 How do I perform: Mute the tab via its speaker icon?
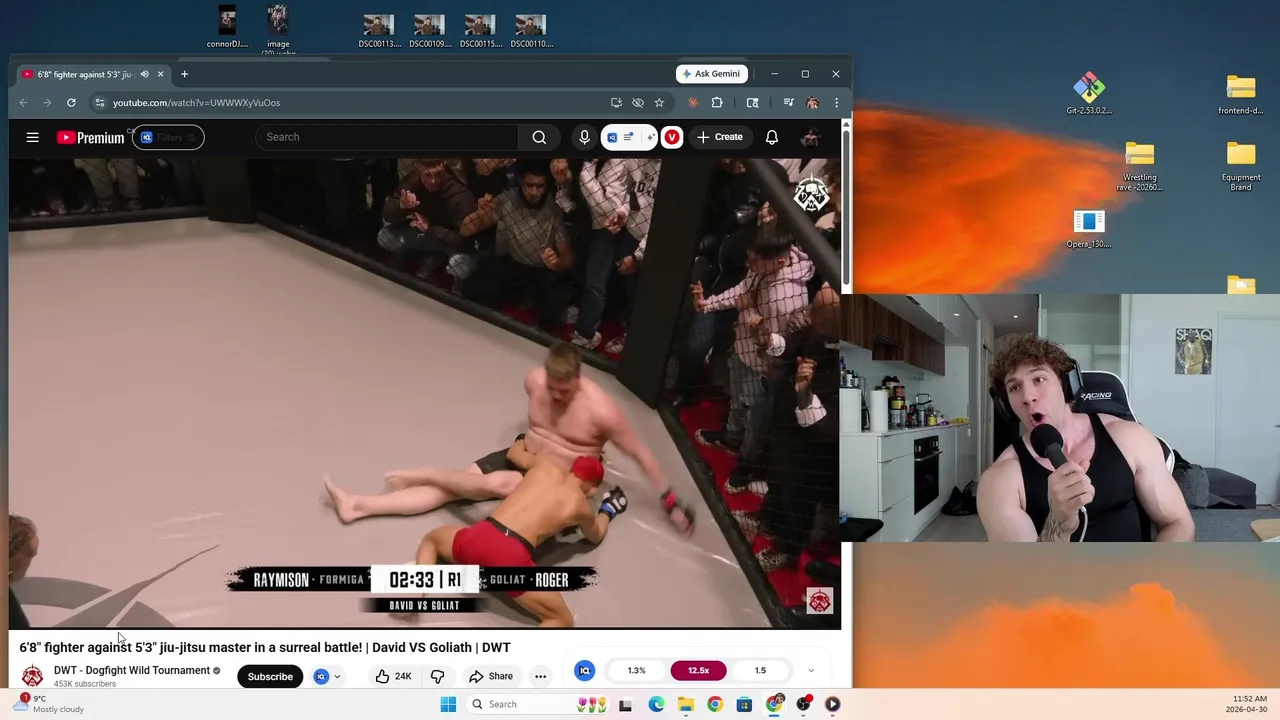(144, 74)
